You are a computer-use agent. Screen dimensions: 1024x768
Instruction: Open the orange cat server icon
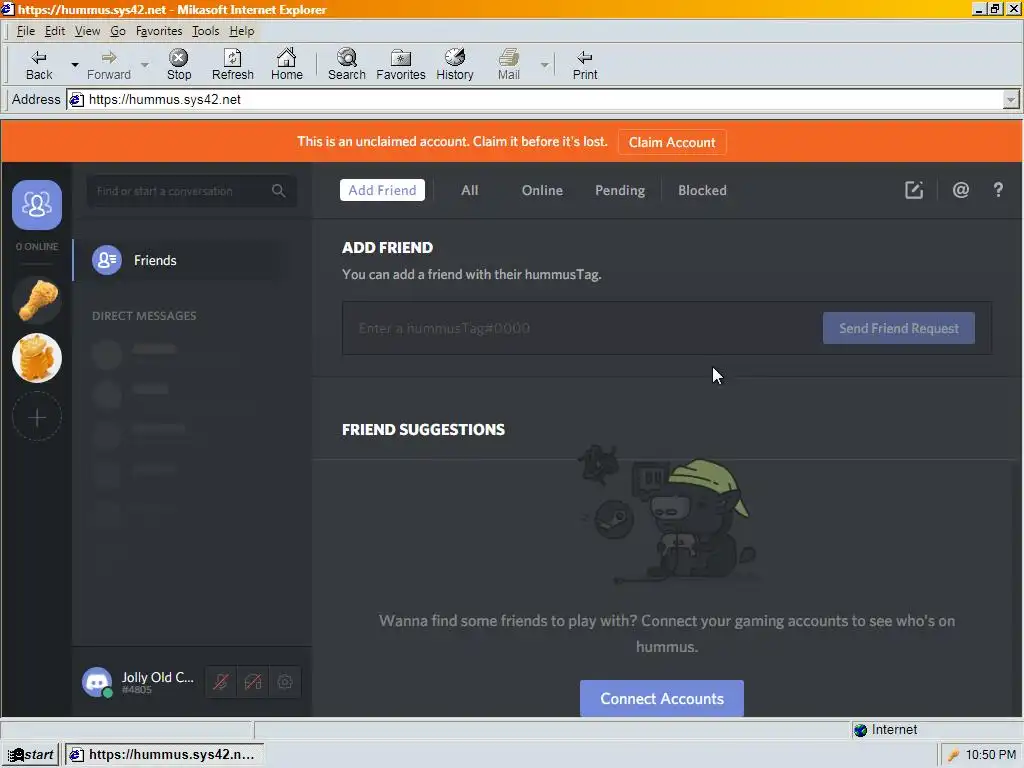pyautogui.click(x=37, y=358)
